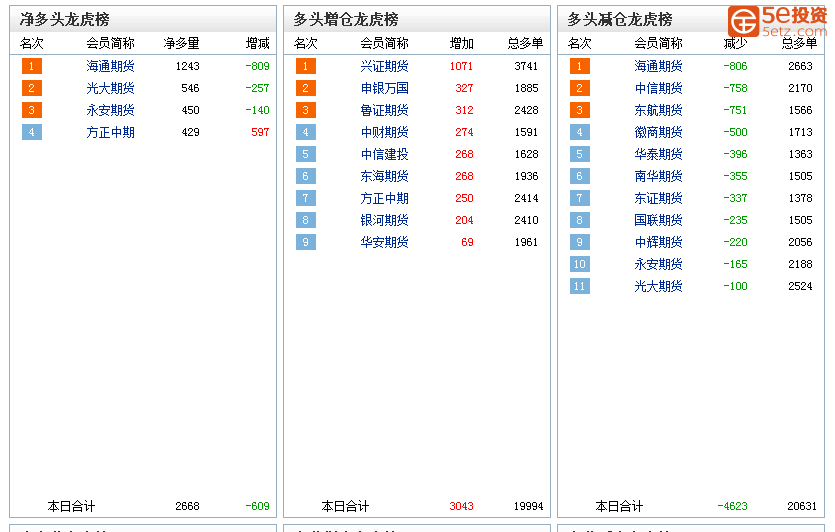The height and width of the screenshot is (532, 835).
Task: Click the 多头增仓龙虎榜 panel title
Action: pyautogui.click(x=346, y=20)
